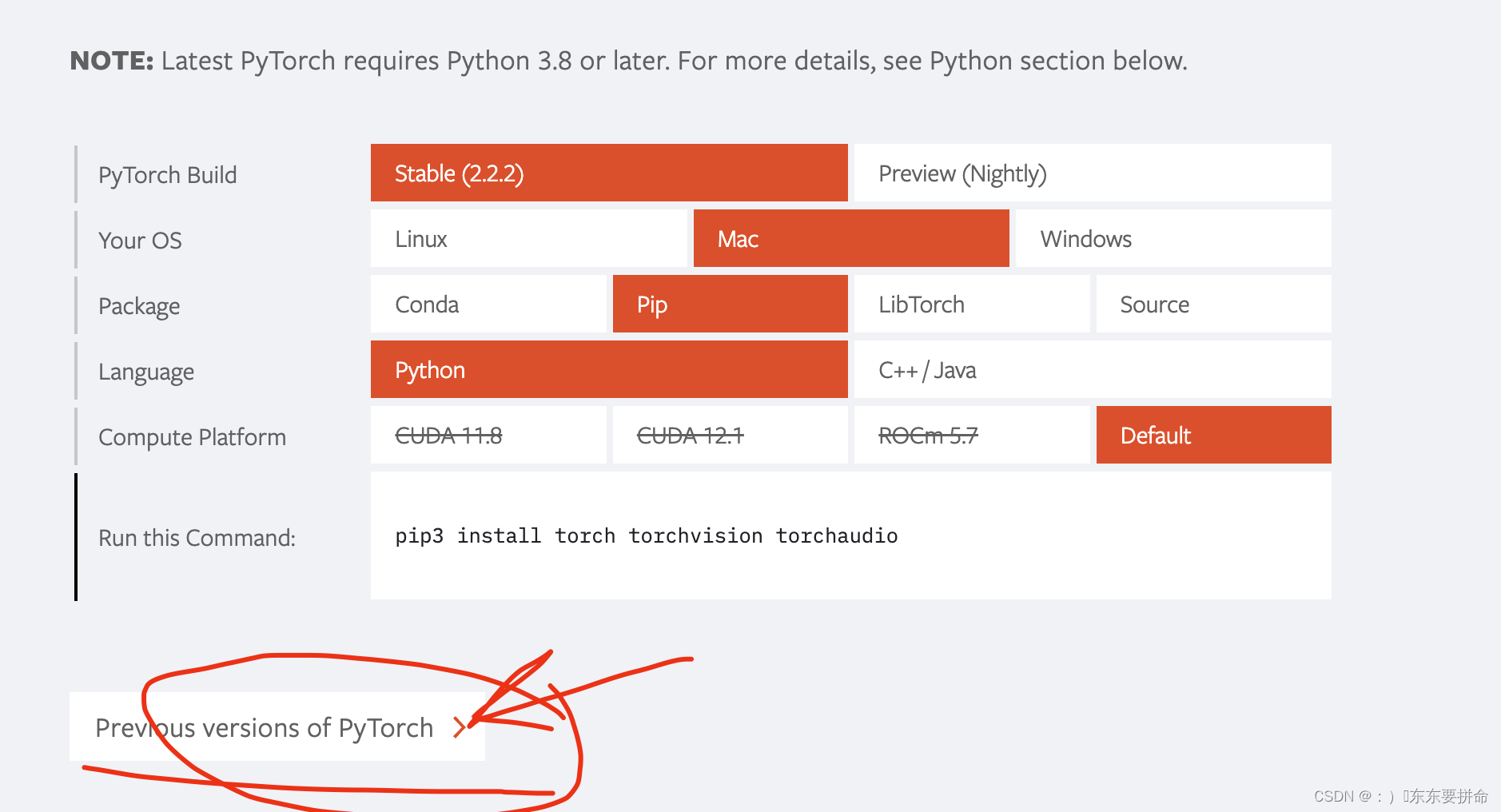Screen dimensions: 1501x812
Task: Select Linux as your OS
Action: [x=528, y=238]
